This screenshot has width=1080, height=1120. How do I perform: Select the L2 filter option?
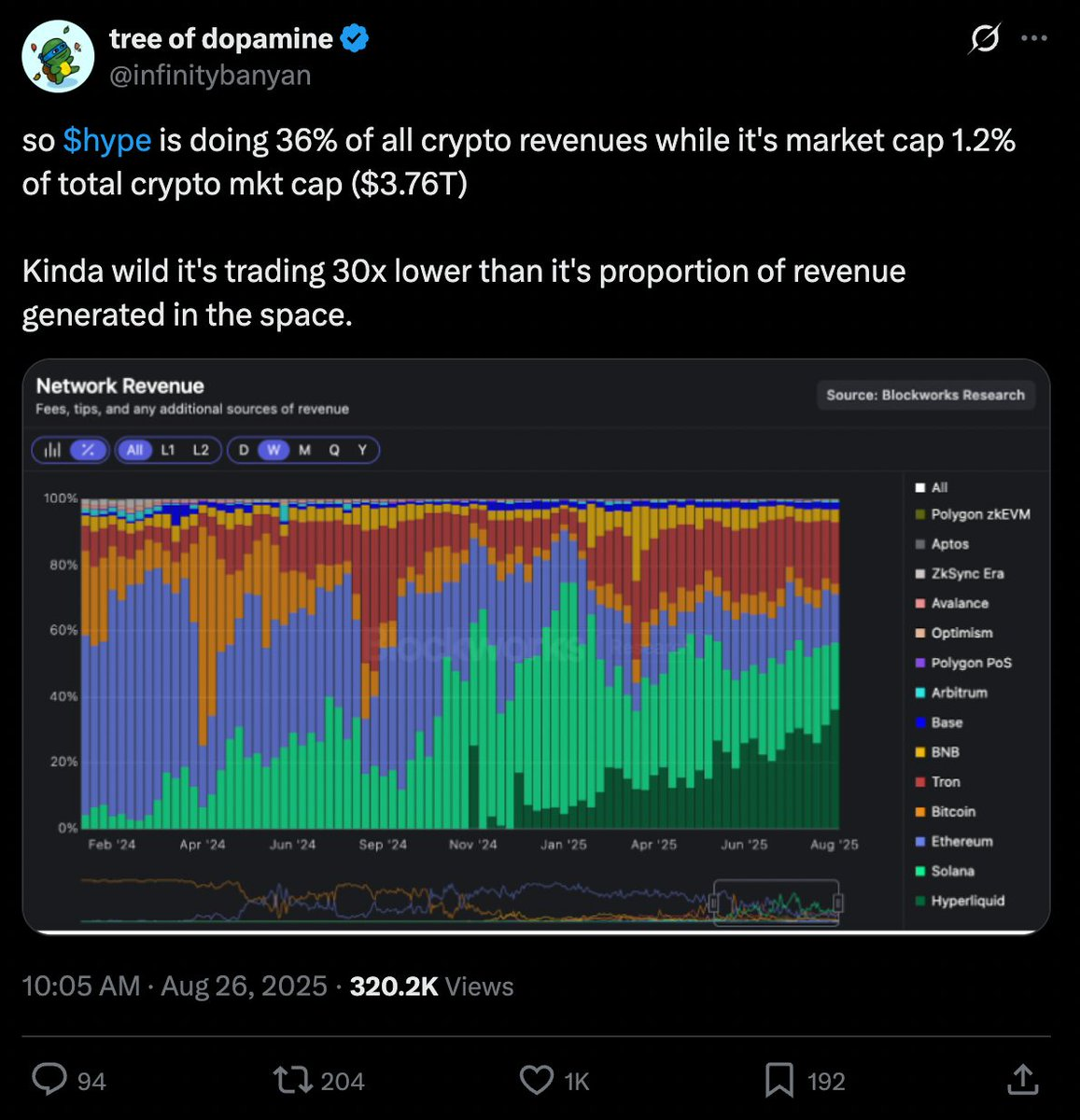click(x=199, y=450)
